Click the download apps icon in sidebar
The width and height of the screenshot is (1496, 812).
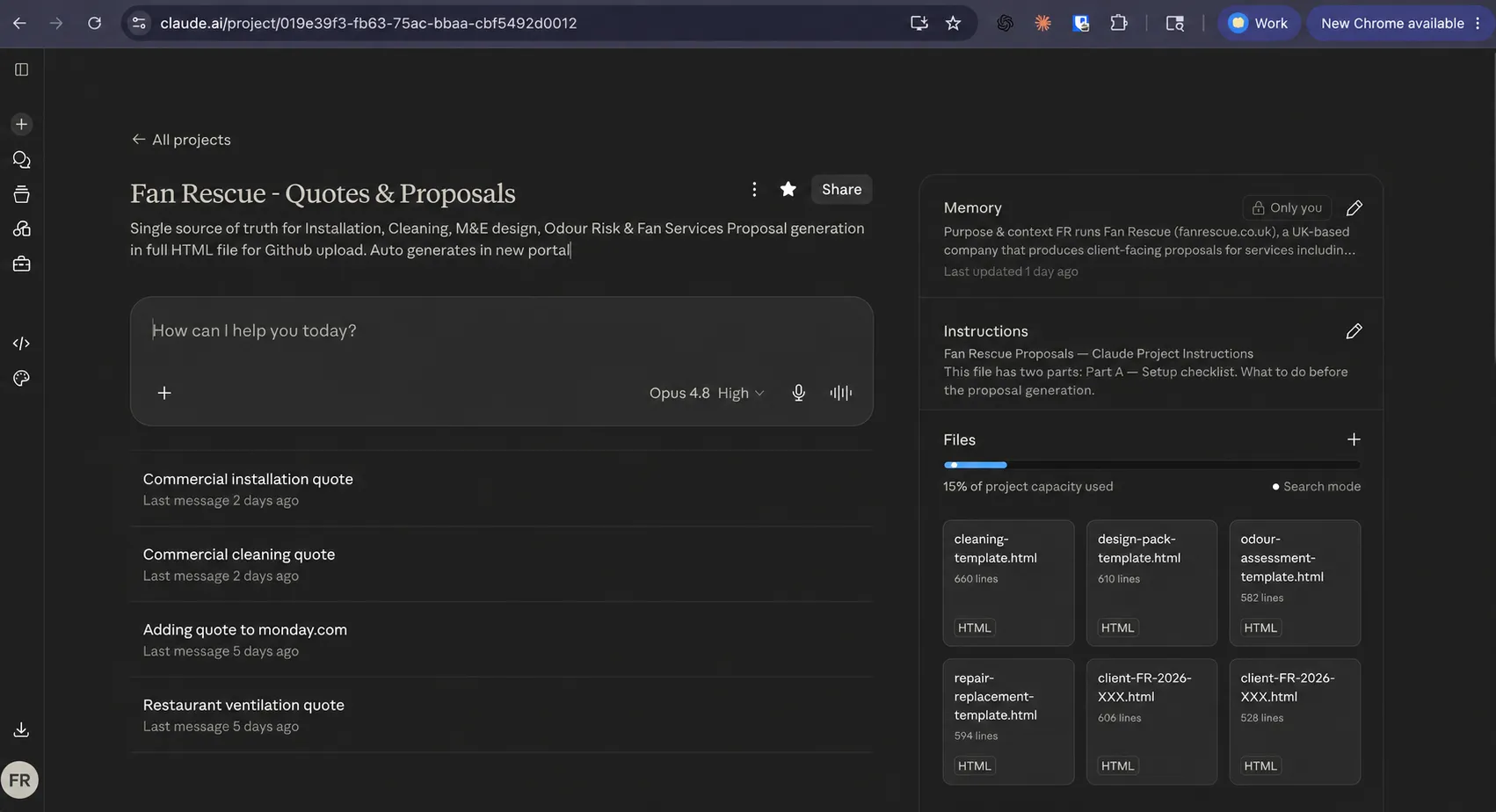[x=22, y=730]
